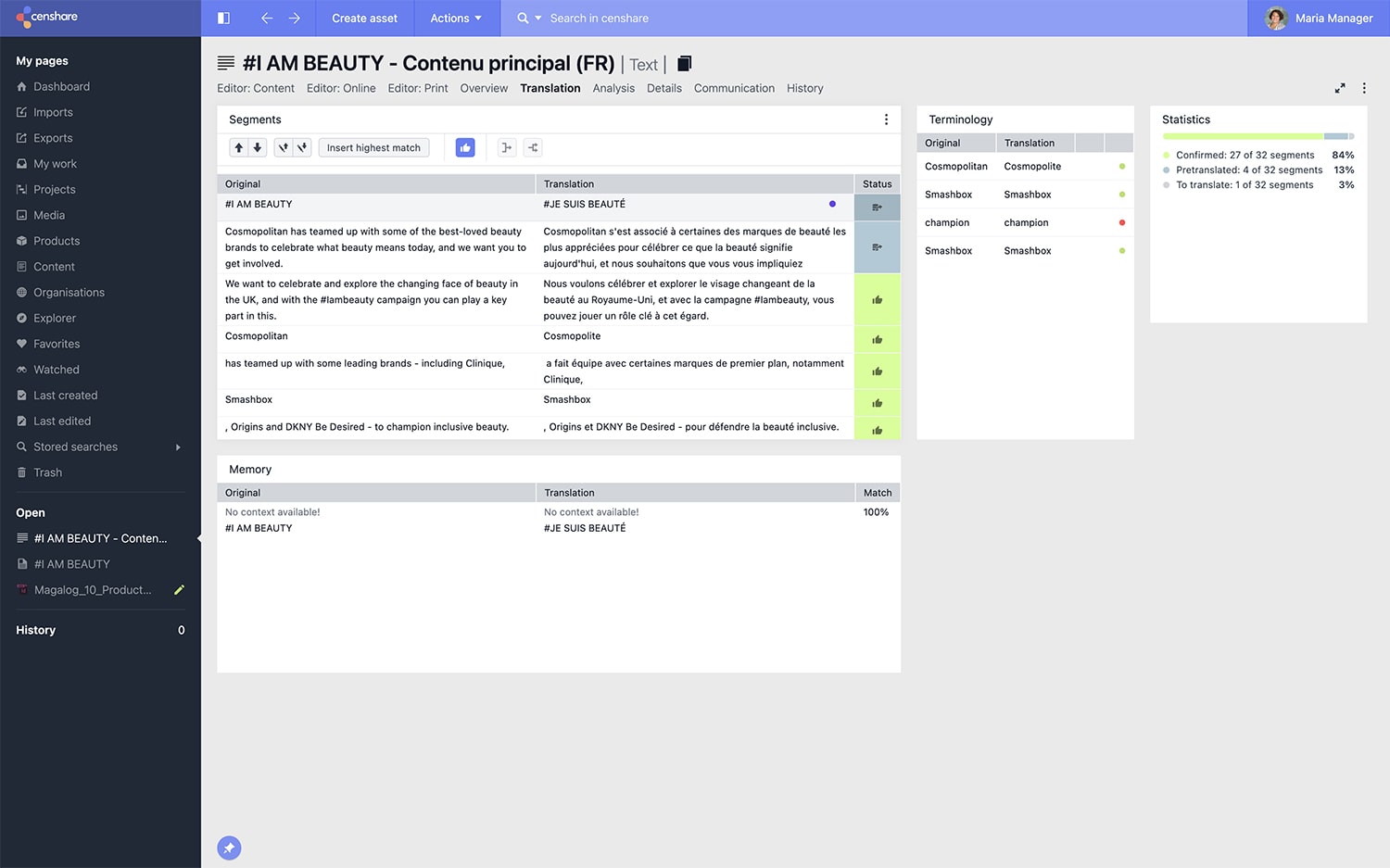Click the expand to fullscreen arrows icon
This screenshot has width=1390, height=868.
1339,88
